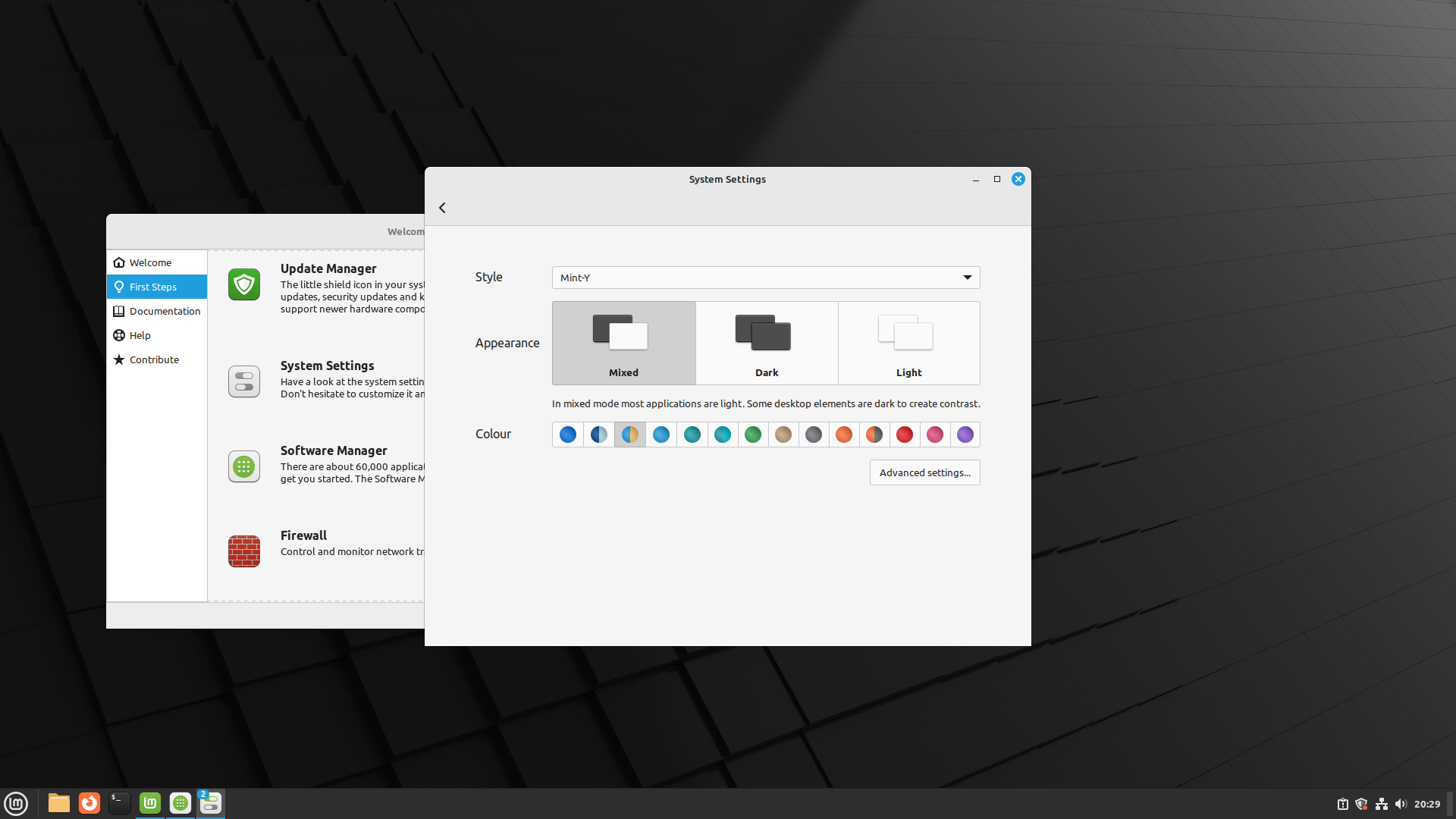This screenshot has height=819, width=1456.
Task: Choose the pink colour swatch
Action: [935, 435]
